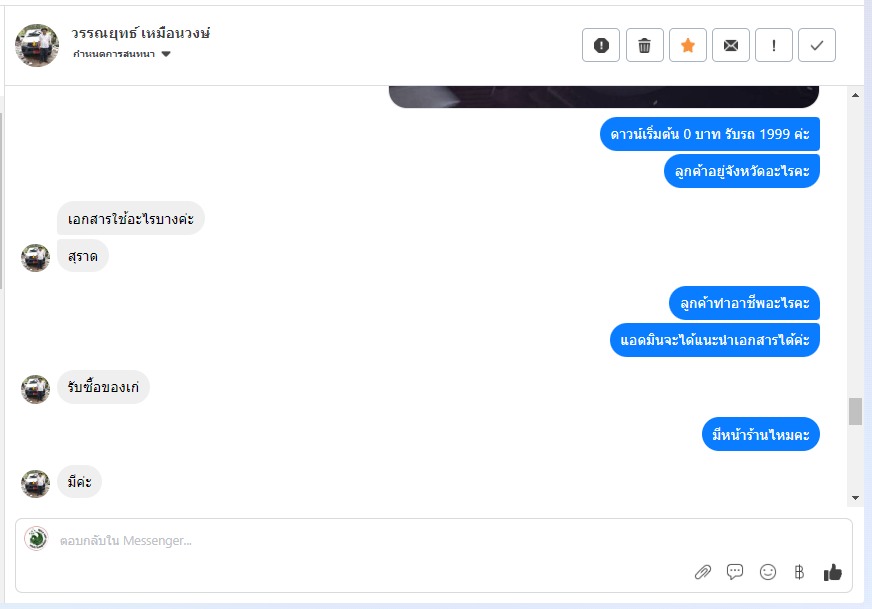This screenshot has height=609, width=872.
Task: Open the customer profile picture in header
Action: coord(37,45)
